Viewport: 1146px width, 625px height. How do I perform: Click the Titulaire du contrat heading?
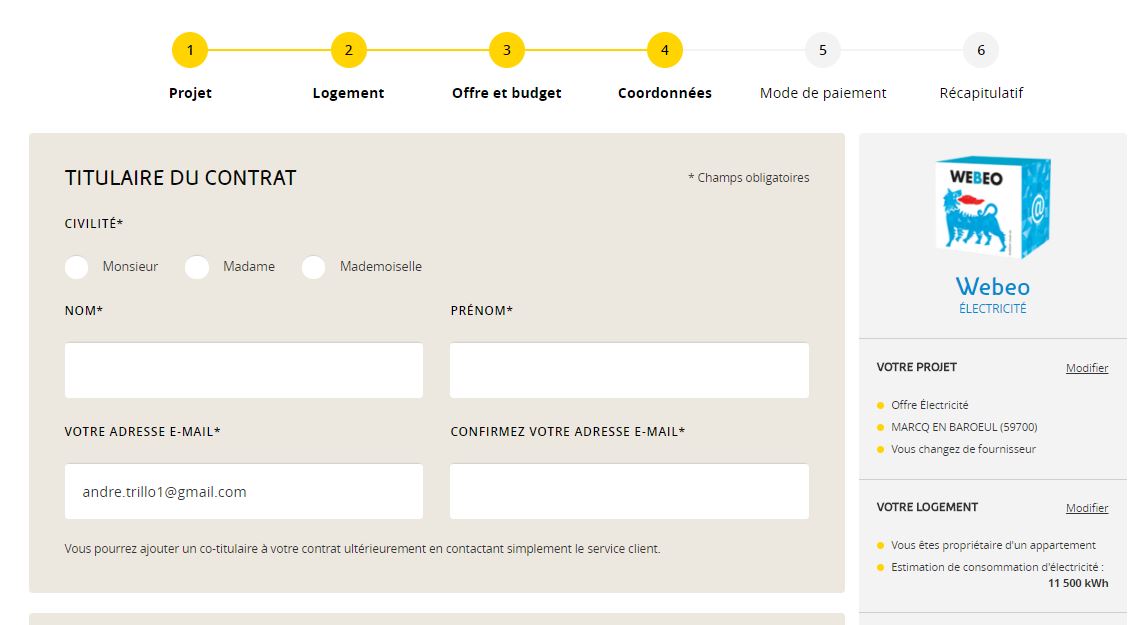(181, 178)
